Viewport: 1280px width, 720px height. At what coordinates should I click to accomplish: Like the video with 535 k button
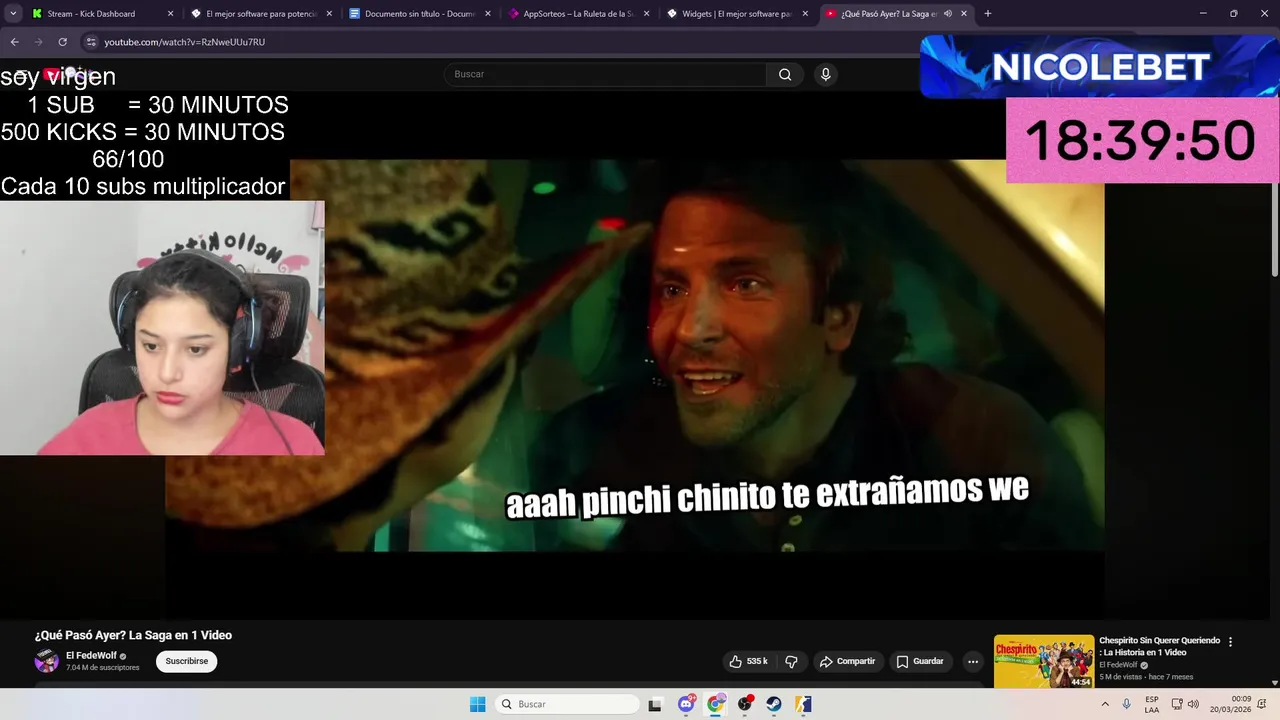coord(748,661)
